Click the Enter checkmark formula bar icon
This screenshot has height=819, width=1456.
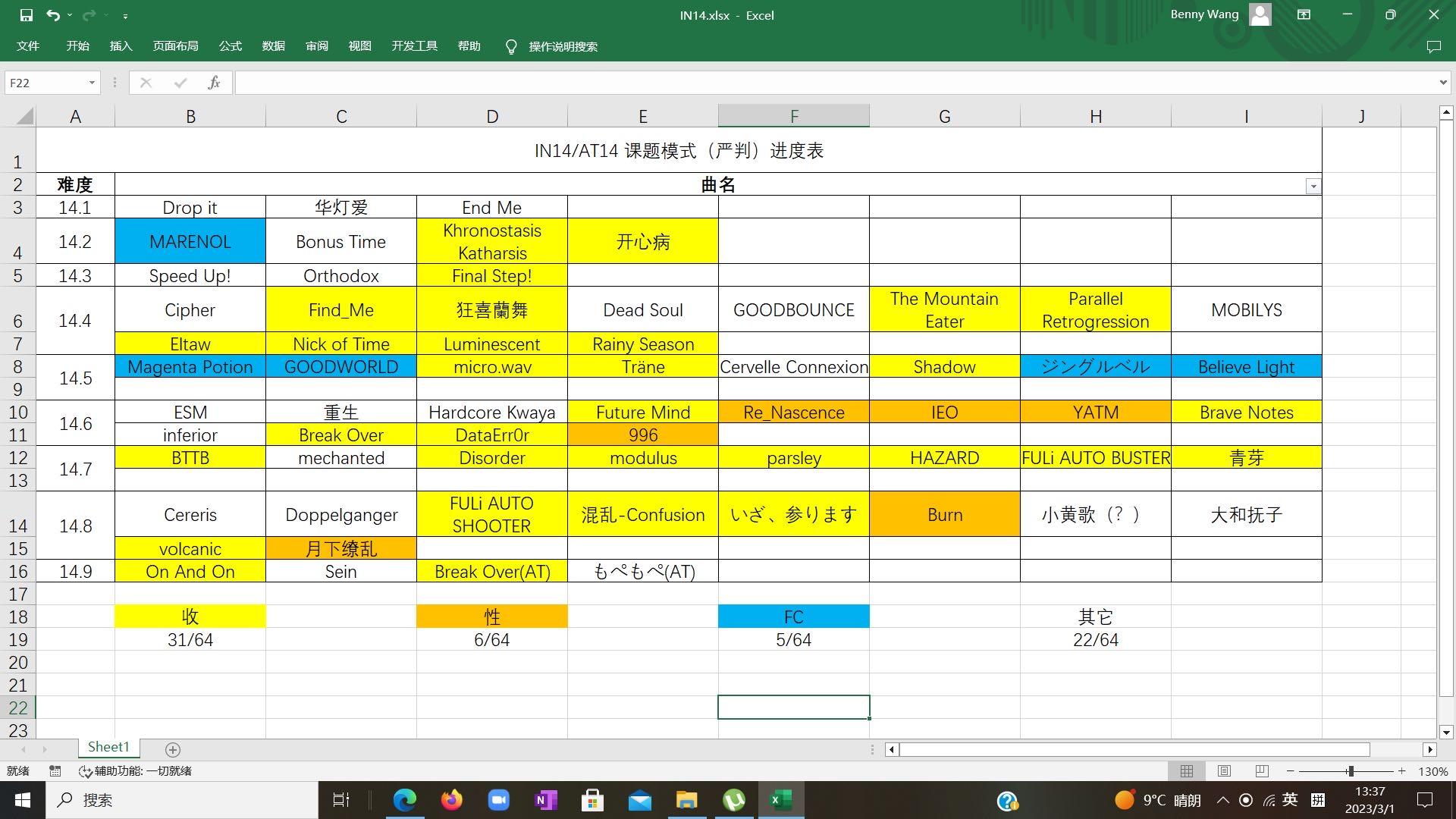coord(180,83)
